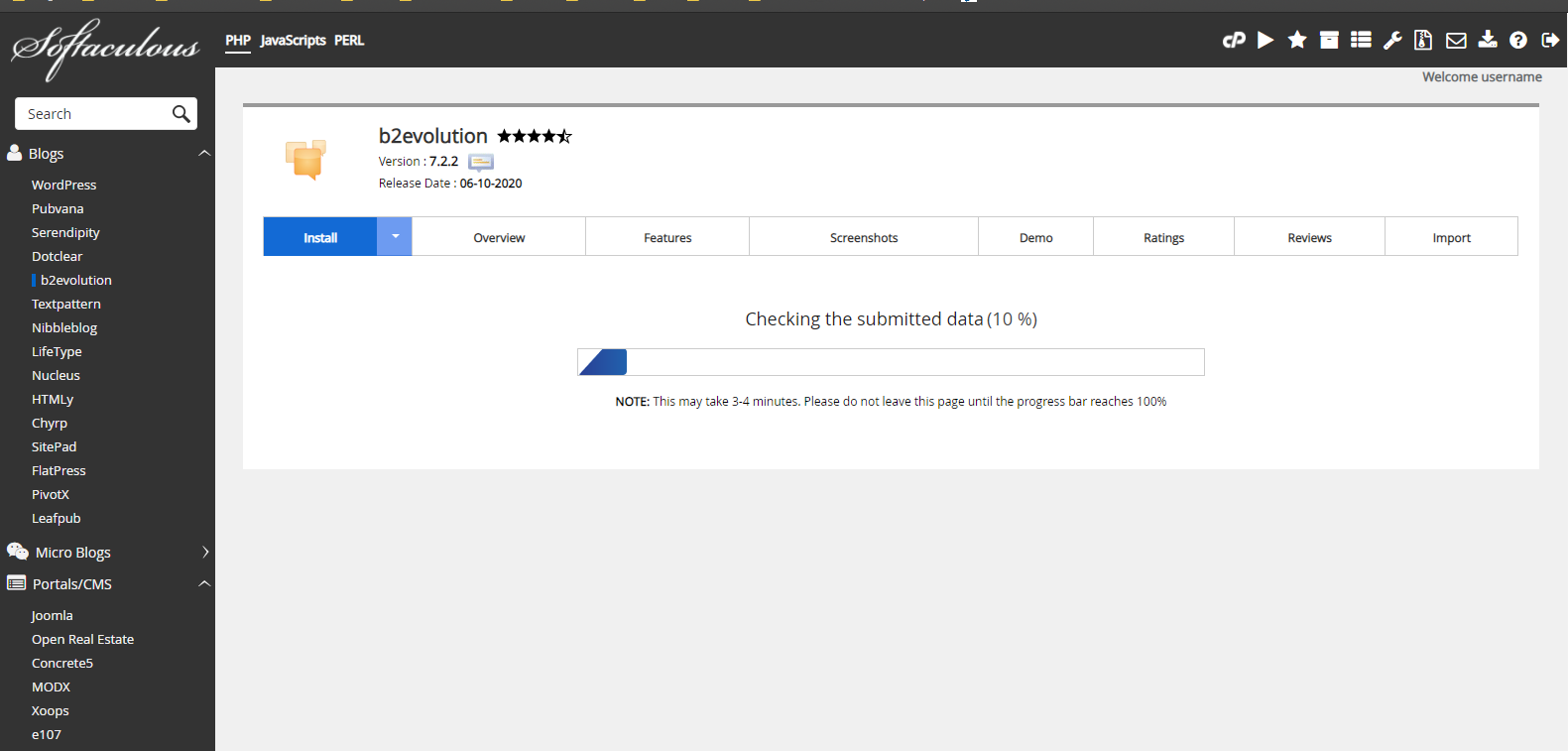Viewport: 1568px width, 751px height.
Task: Select Chyrp in the sidebar
Action: (x=50, y=423)
